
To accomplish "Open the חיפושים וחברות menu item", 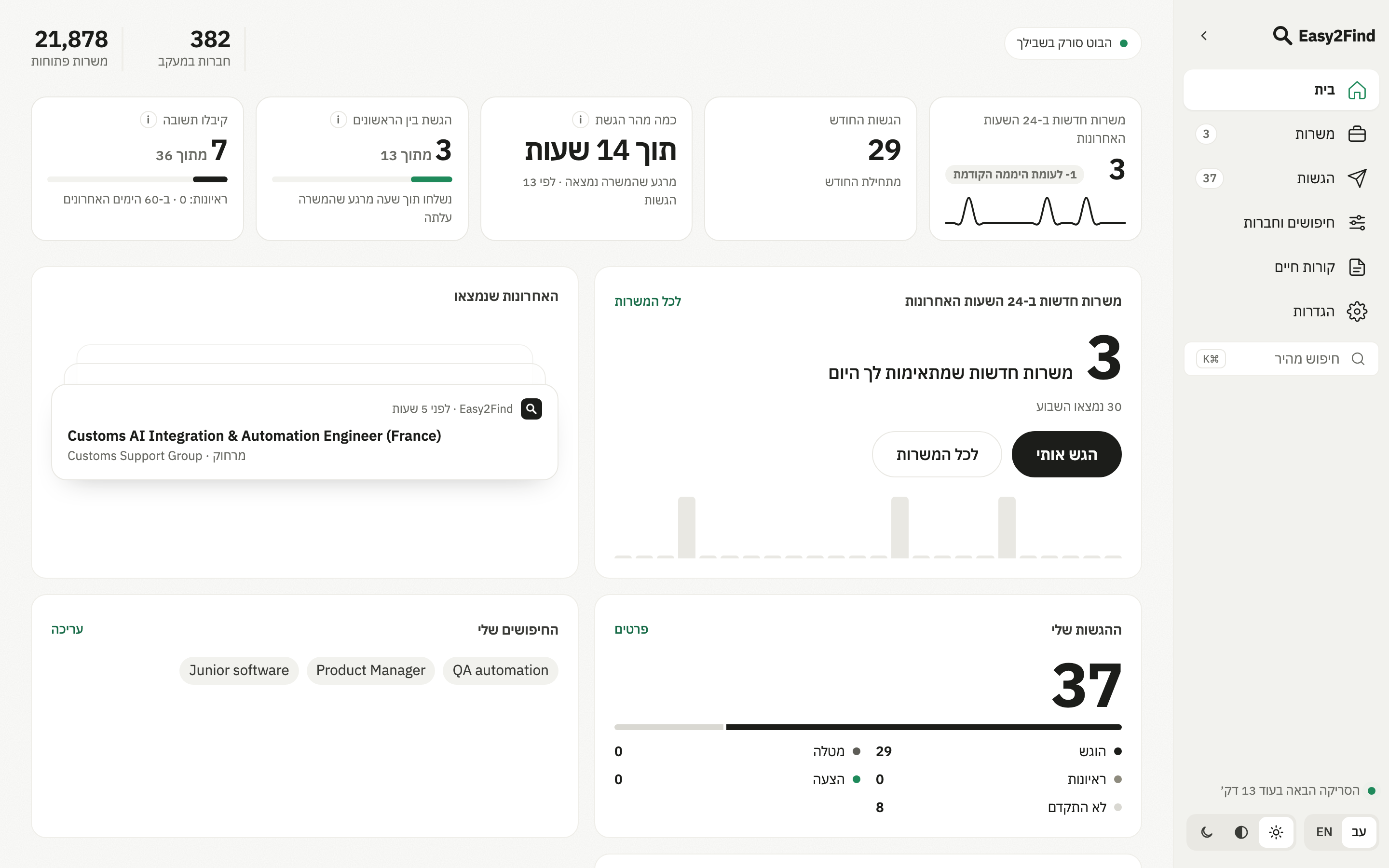I will pyautogui.click(x=1281, y=222).
